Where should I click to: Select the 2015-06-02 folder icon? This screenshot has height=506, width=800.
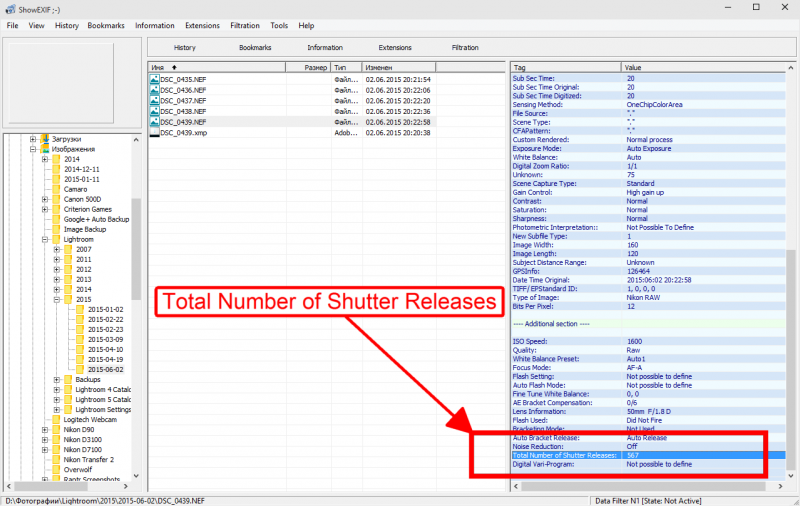coord(81,369)
